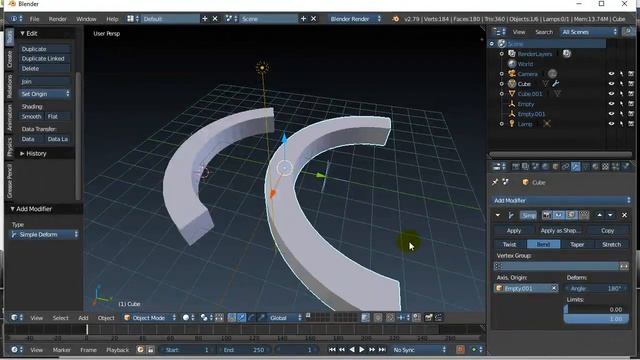Click the Copy modifier button
This screenshot has height=360, width=640.
[608, 231]
